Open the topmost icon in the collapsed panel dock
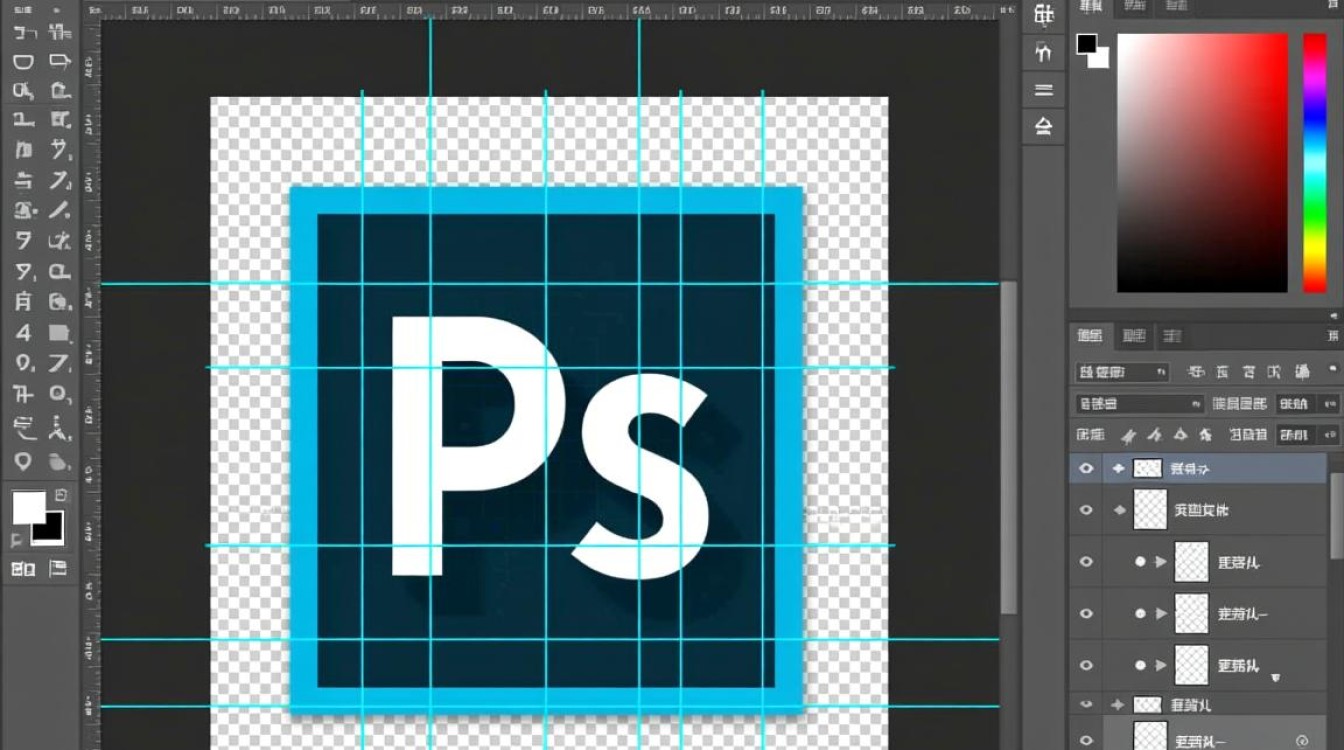 (x=1043, y=15)
